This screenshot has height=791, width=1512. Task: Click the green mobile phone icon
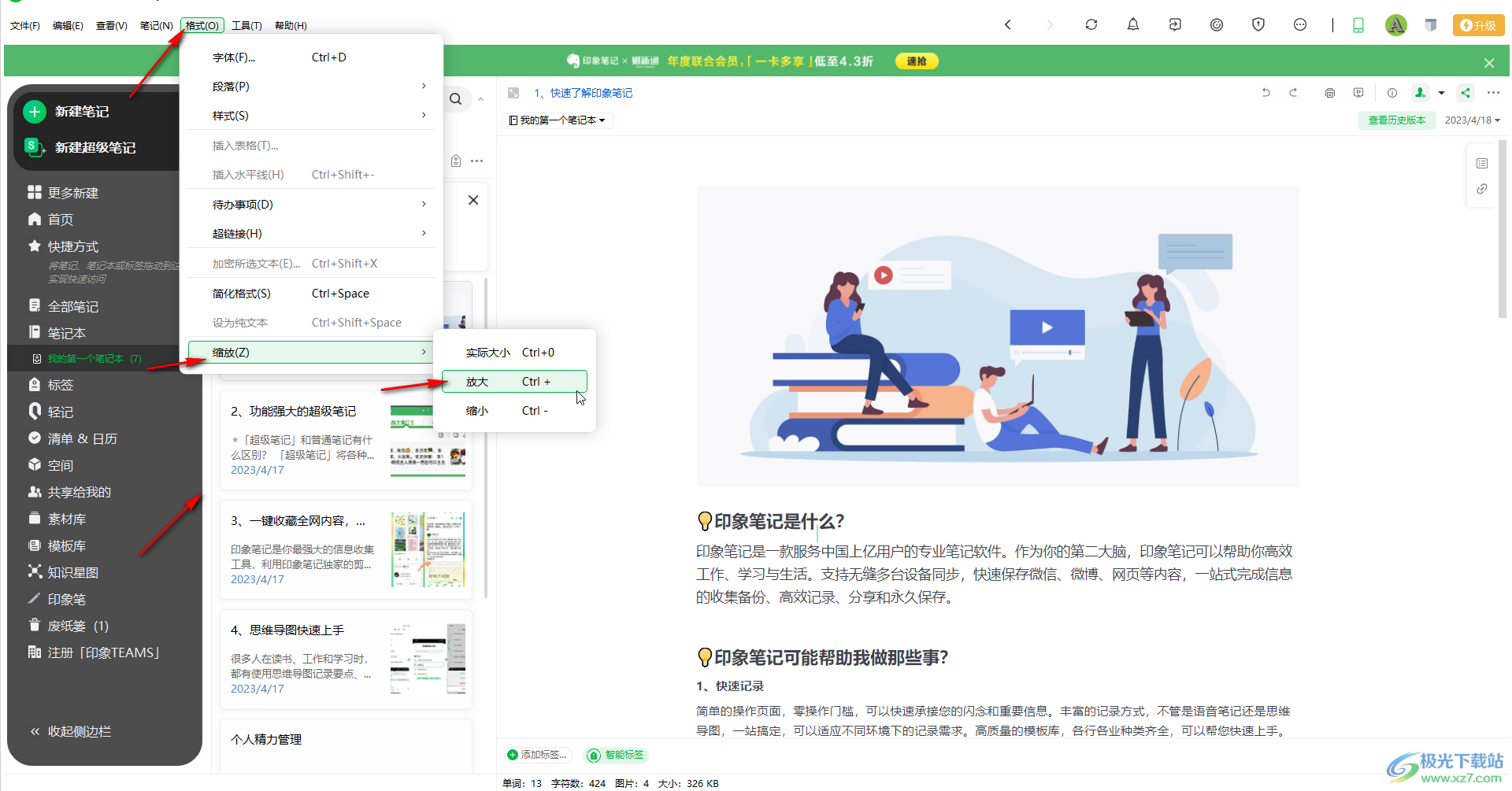pos(1358,25)
